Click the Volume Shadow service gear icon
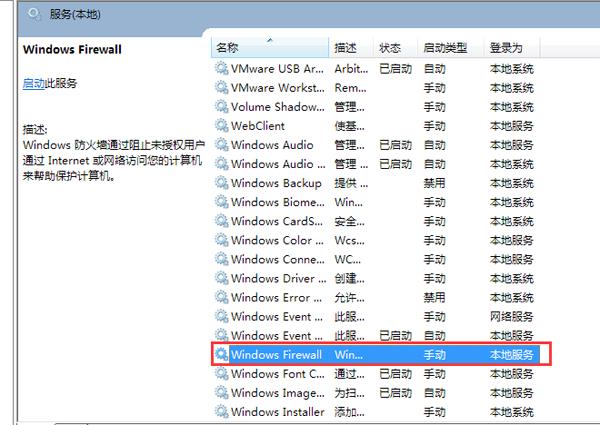Image resolution: width=600 pixels, height=425 pixels. coord(221,107)
